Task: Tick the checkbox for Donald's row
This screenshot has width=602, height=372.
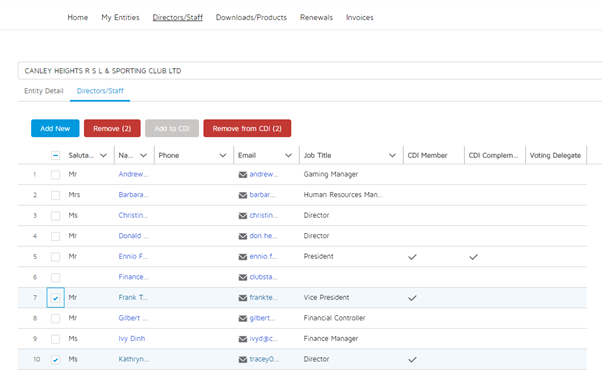Action: coord(55,236)
